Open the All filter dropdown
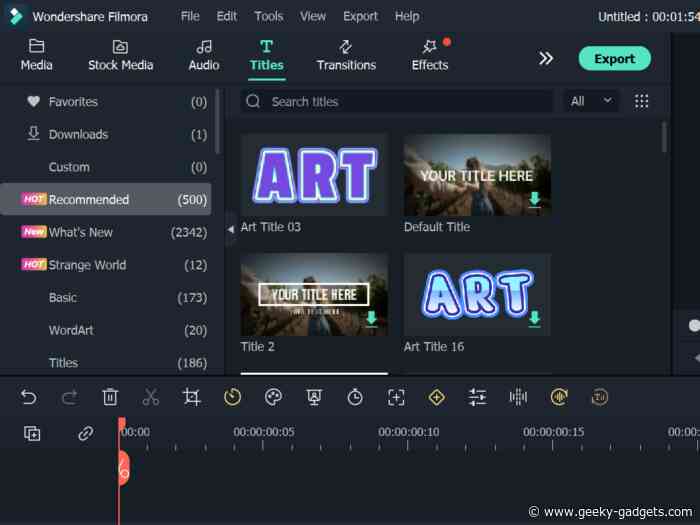The width and height of the screenshot is (700, 525). (590, 101)
